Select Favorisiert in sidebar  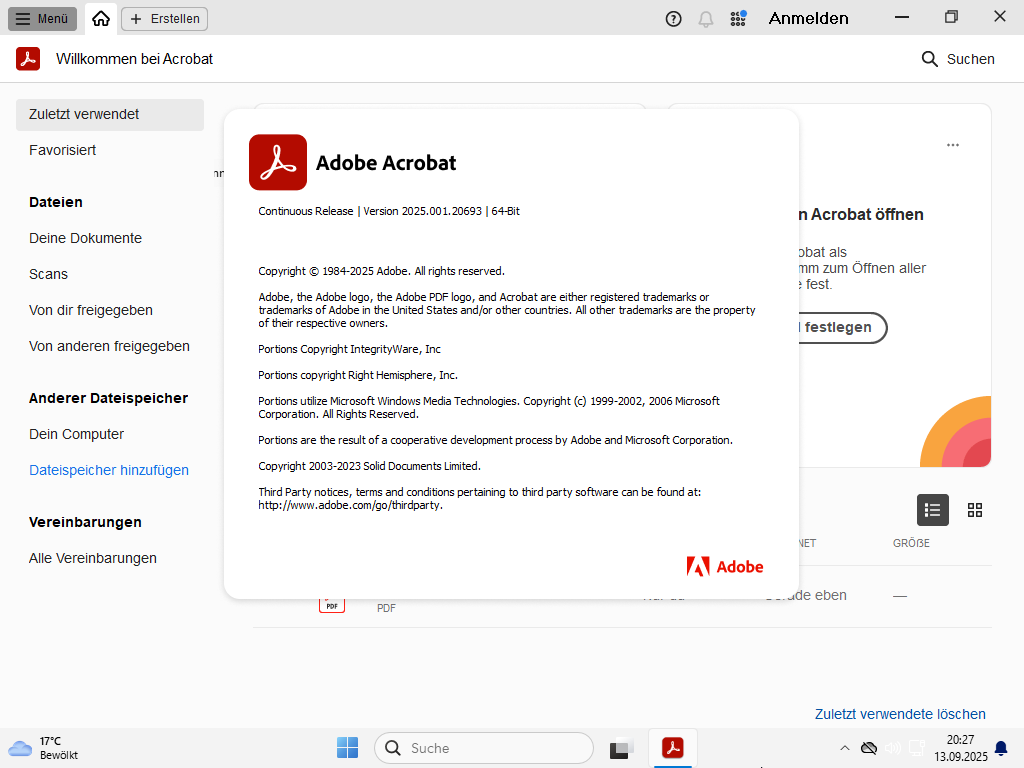pyautogui.click(x=63, y=150)
